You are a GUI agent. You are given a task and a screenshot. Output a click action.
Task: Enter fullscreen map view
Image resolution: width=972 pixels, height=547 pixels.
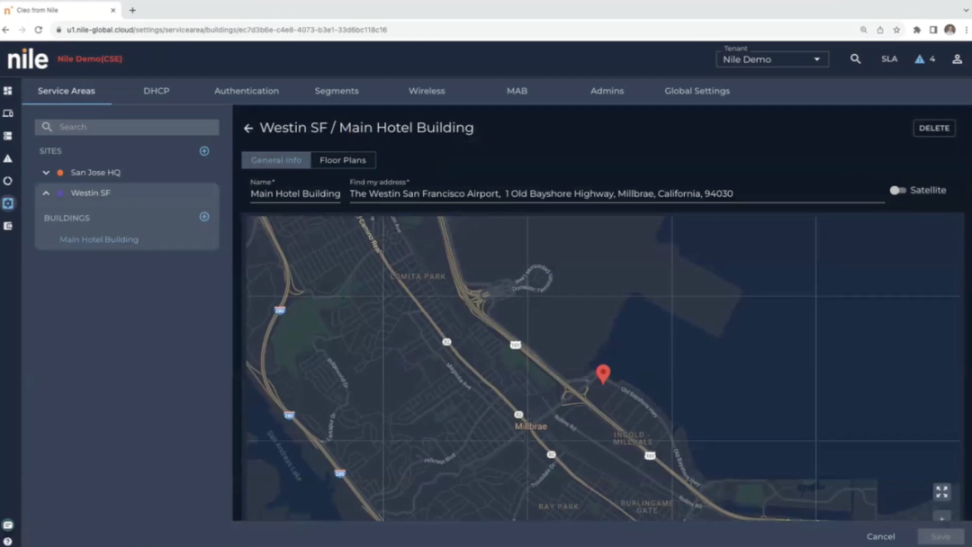[x=941, y=492]
